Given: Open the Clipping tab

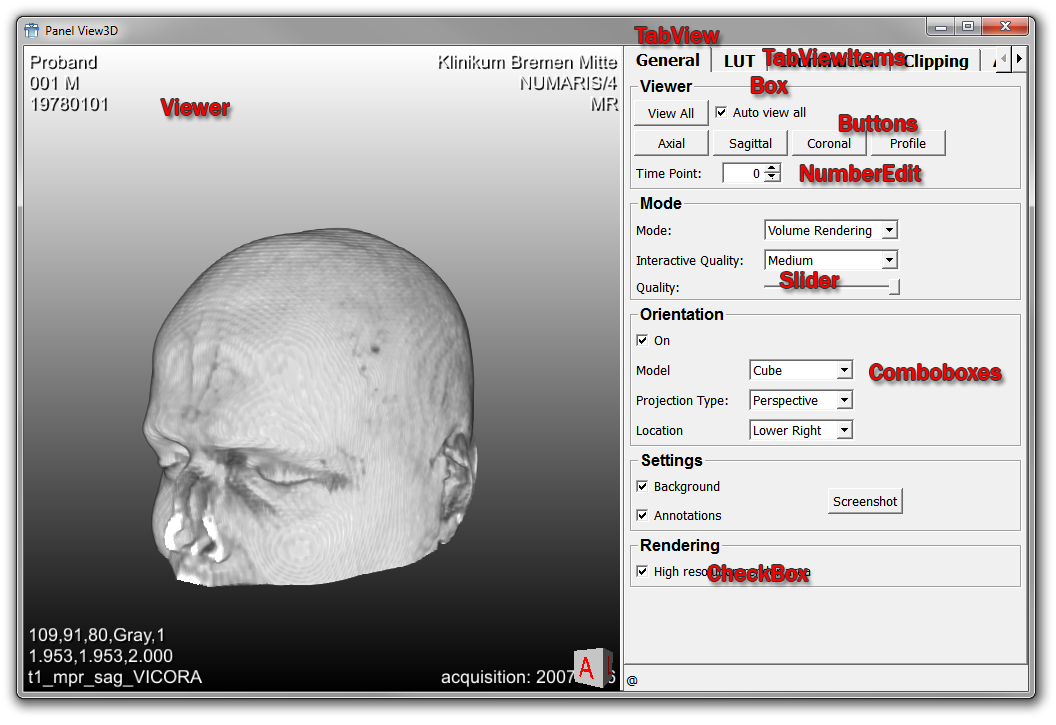Looking at the screenshot, I should pos(935,61).
